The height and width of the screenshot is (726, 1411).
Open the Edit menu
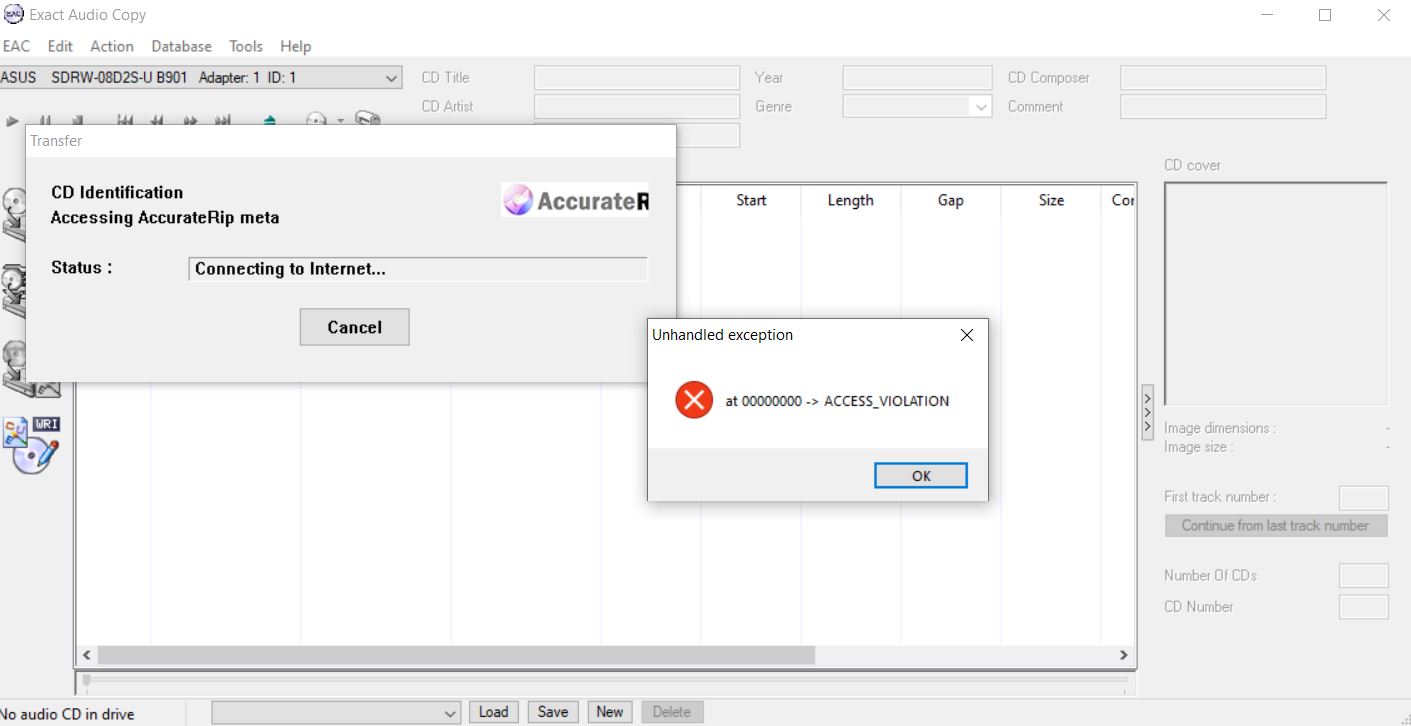[x=60, y=46]
